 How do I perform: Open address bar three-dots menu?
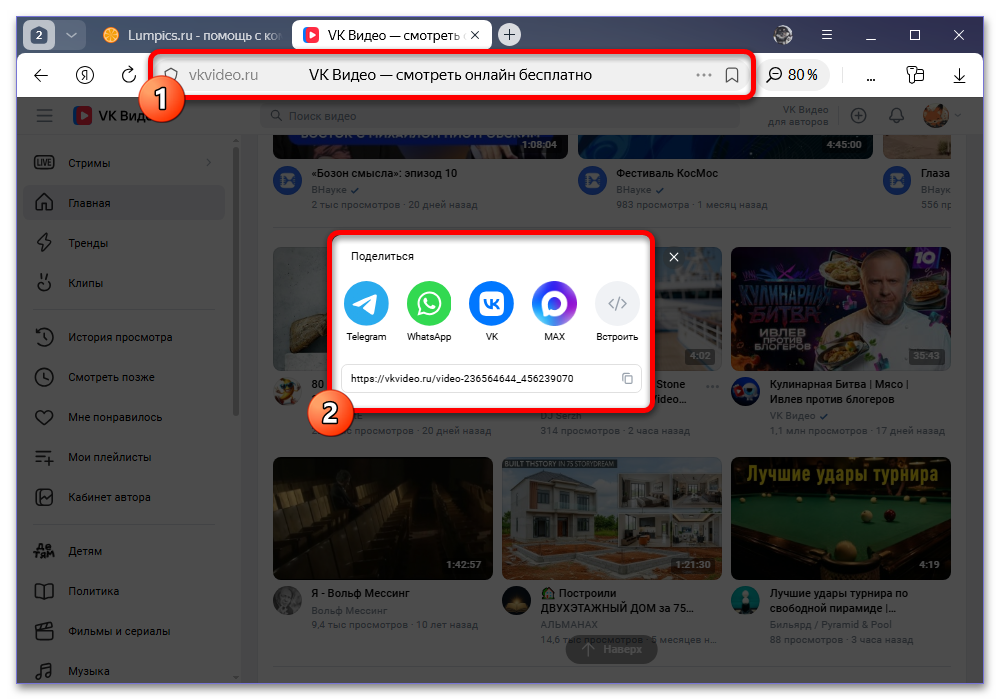tap(703, 75)
